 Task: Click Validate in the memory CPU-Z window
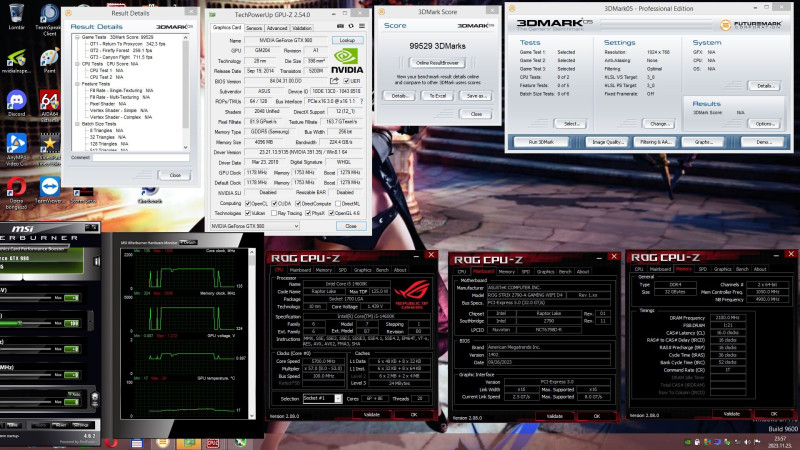(x=732, y=414)
